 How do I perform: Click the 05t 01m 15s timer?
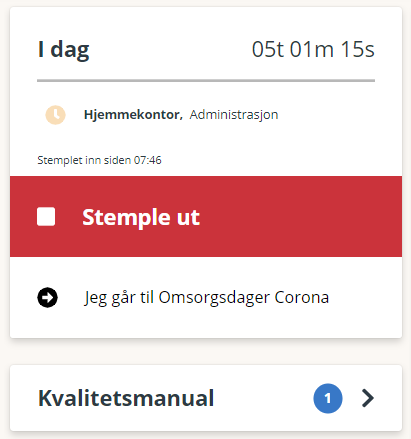pyautogui.click(x=313, y=50)
